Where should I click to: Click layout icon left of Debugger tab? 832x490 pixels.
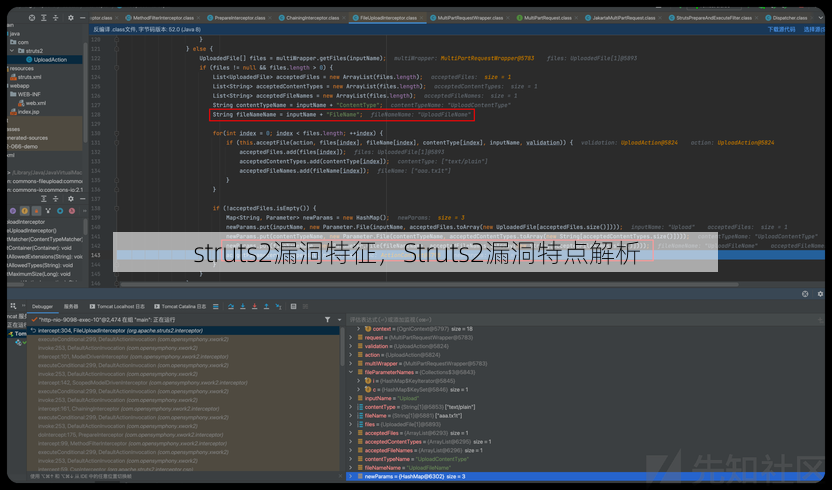point(13,306)
